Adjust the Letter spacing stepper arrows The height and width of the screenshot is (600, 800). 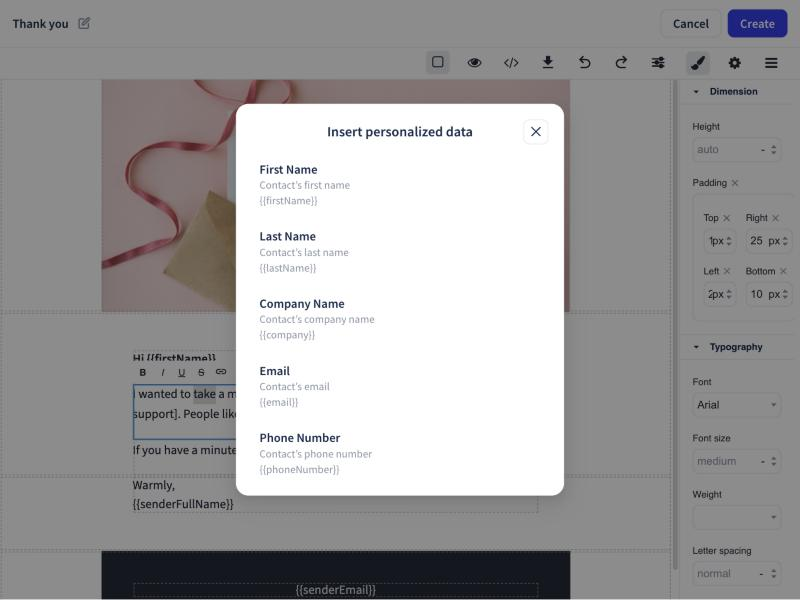[x=773, y=573]
